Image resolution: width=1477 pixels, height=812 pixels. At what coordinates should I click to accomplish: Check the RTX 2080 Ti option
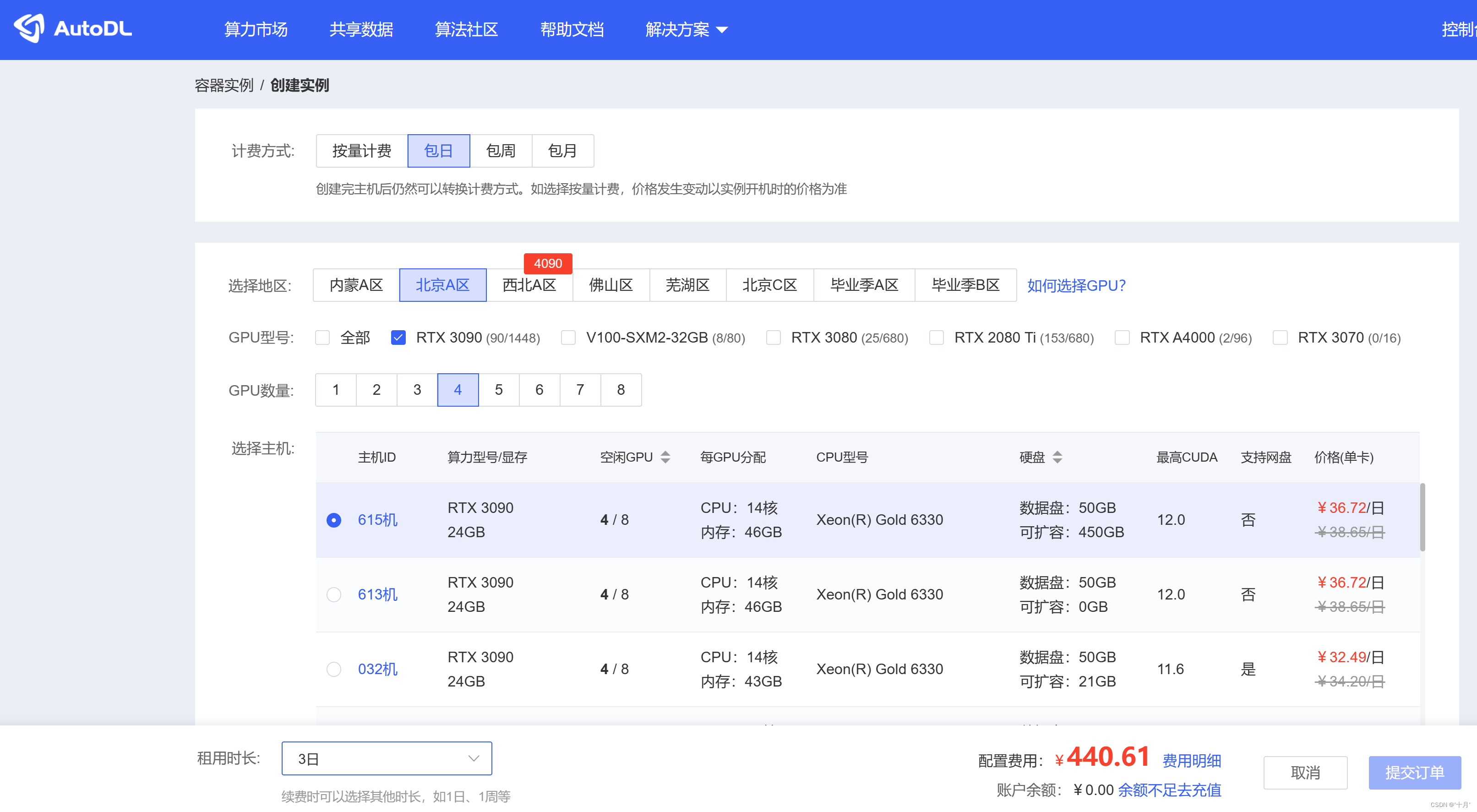[936, 338]
